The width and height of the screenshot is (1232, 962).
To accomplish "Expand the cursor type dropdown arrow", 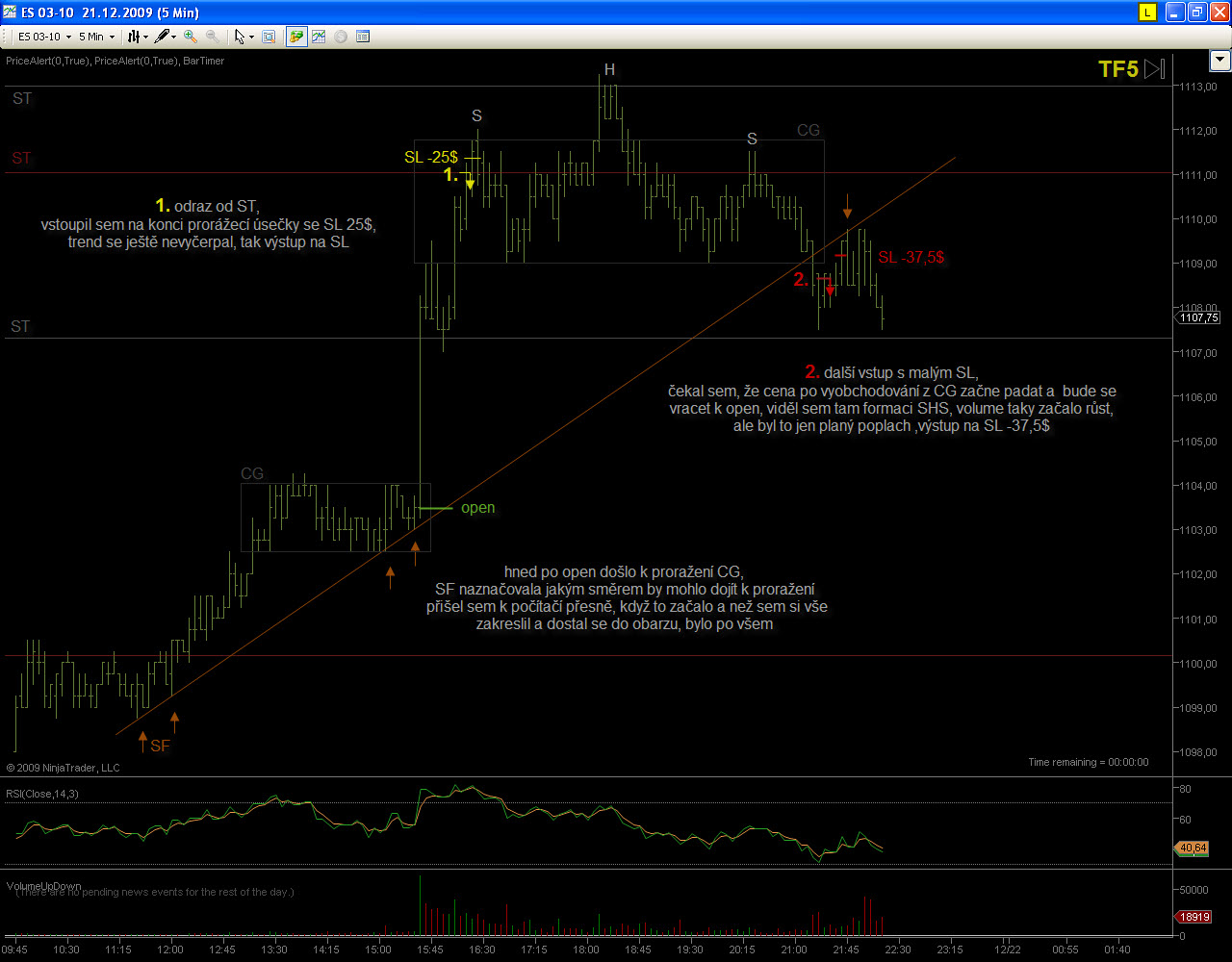I will 251,37.
